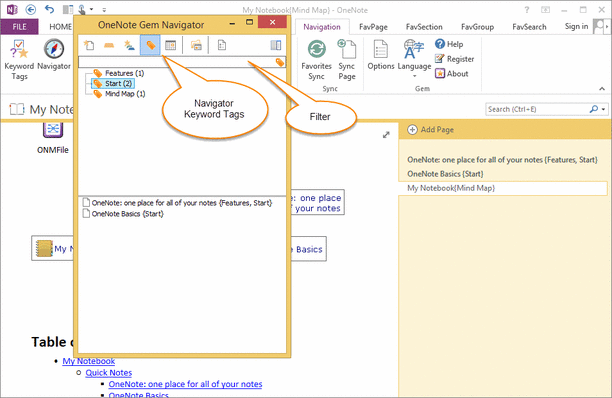Click the dock to desktop icon
The height and width of the screenshot is (398, 612).
pos(68,9)
